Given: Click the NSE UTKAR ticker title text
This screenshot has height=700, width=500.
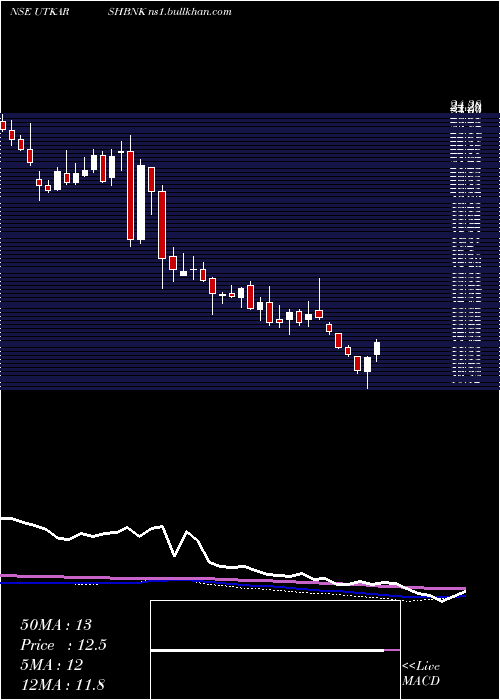Looking at the screenshot, I should pyautogui.click(x=40, y=12).
